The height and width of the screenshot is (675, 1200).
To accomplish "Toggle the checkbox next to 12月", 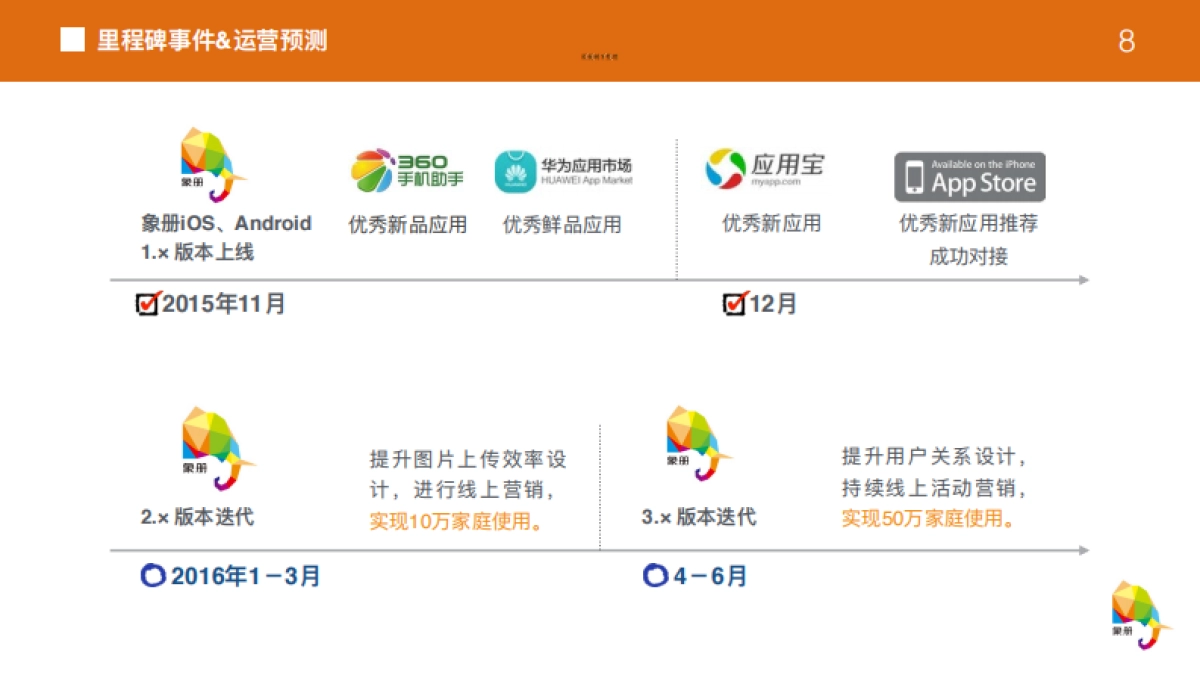I will [733, 302].
